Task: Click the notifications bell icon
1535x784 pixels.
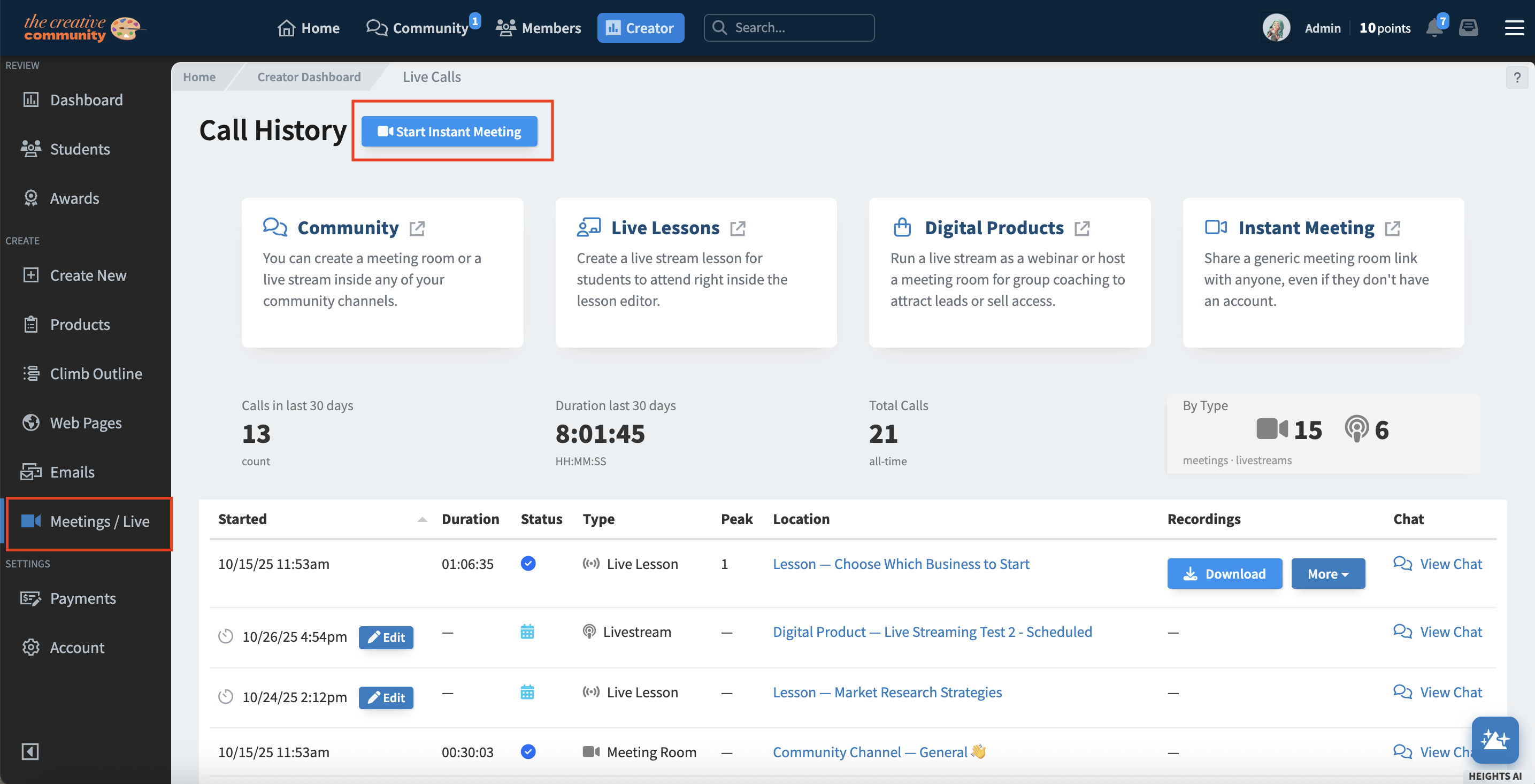Action: 1434,28
